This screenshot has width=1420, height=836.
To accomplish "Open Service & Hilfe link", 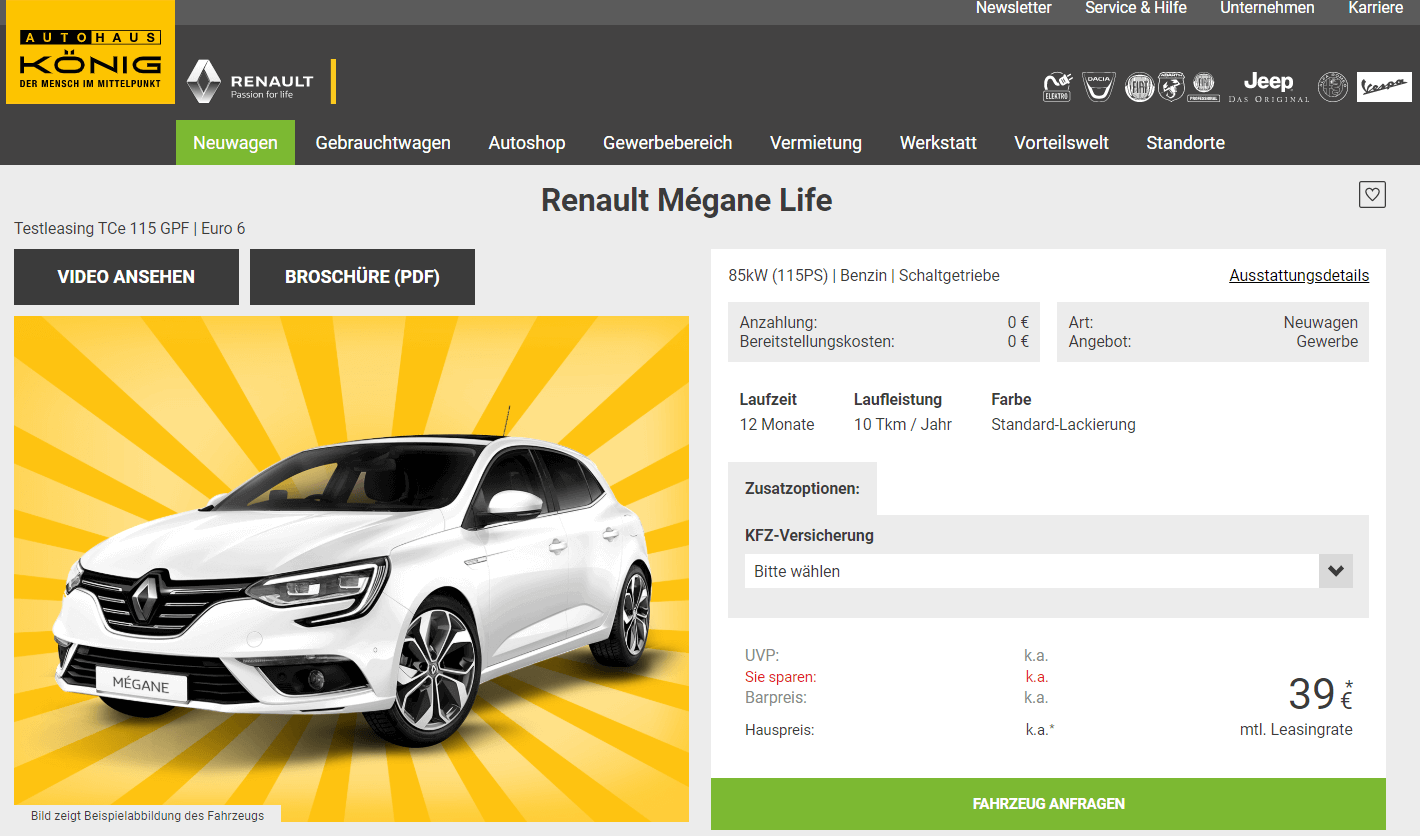I will click(x=1136, y=8).
